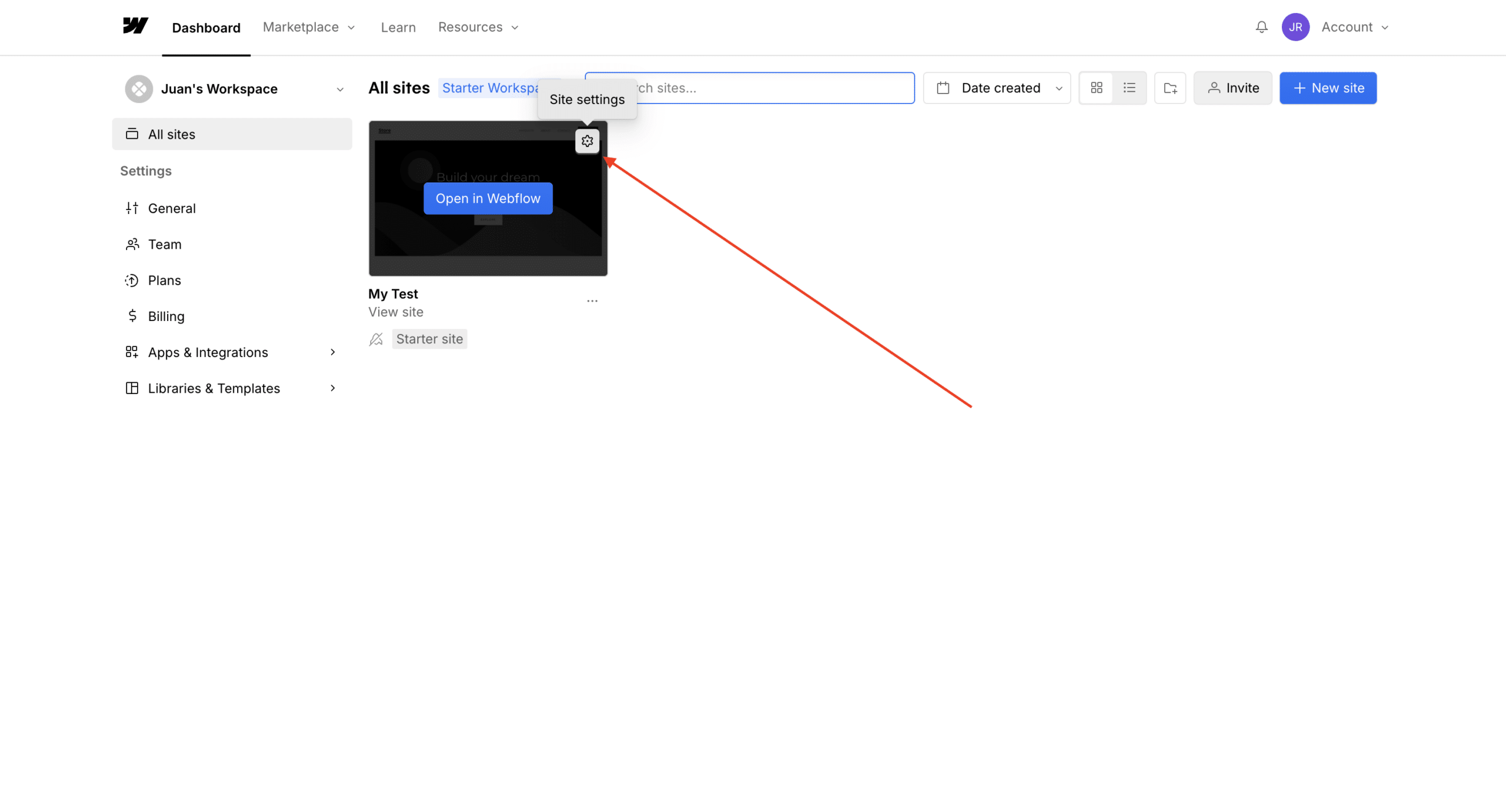Select the Learn menu item
1506x812 pixels.
tap(398, 26)
